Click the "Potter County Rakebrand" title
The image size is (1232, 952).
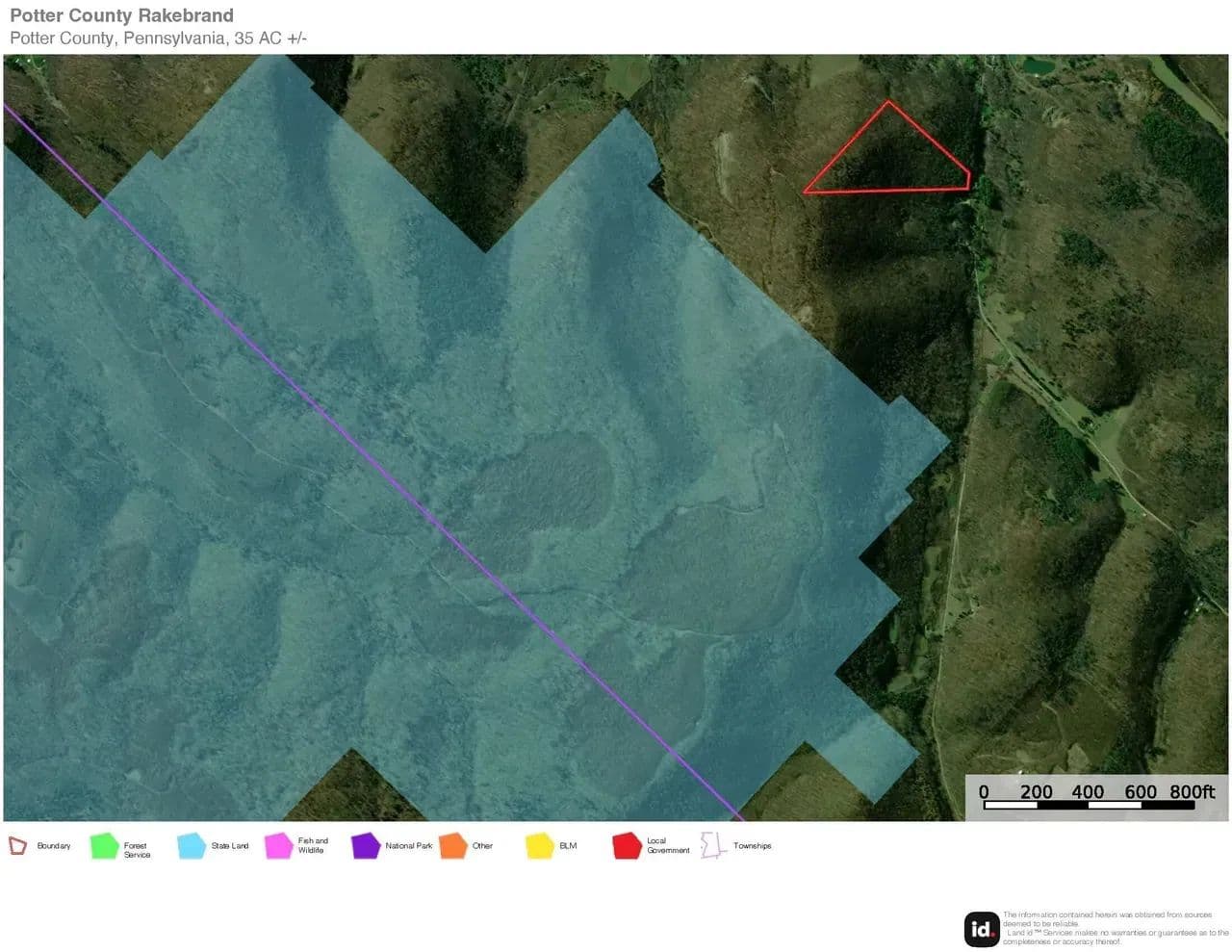pyautogui.click(x=121, y=15)
